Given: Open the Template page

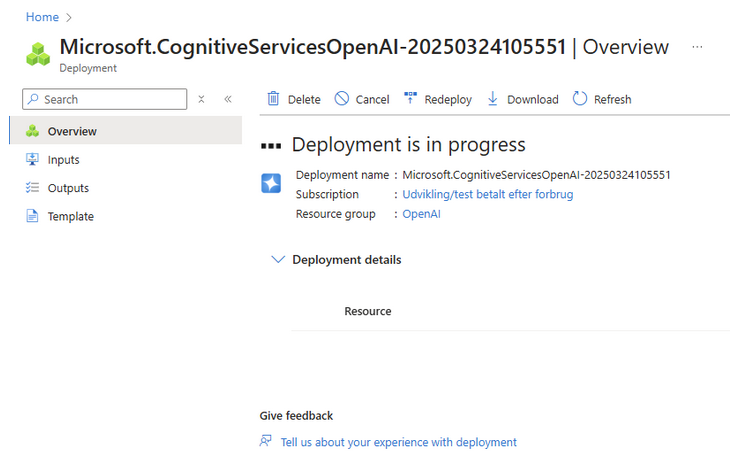Looking at the screenshot, I should click(x=70, y=216).
